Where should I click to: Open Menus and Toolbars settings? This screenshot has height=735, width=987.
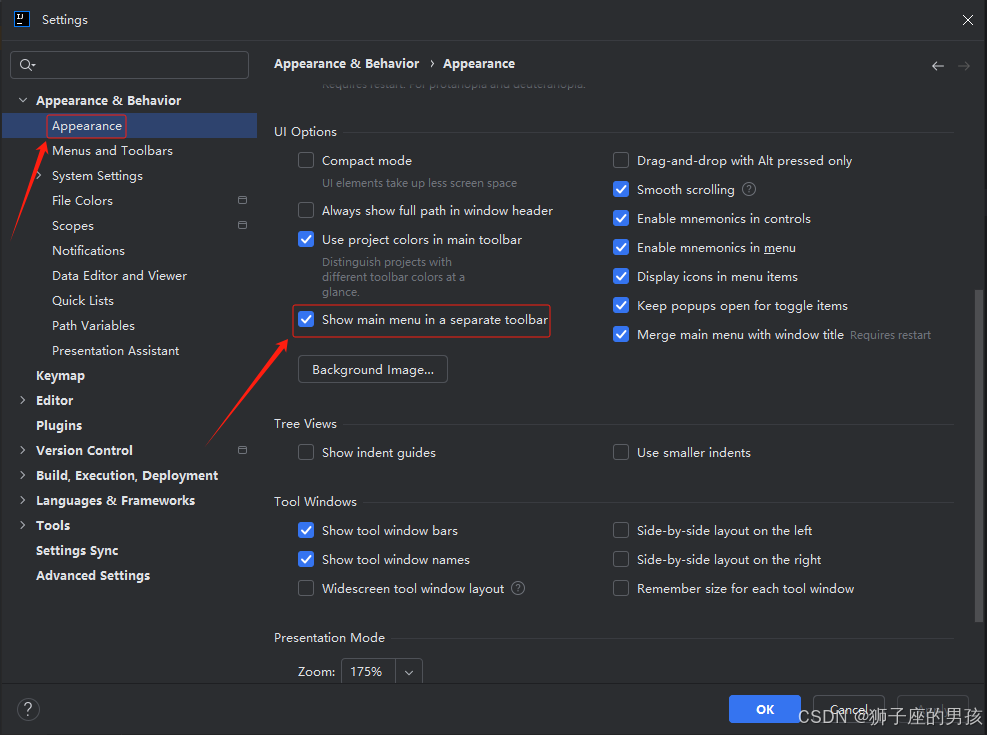(112, 150)
